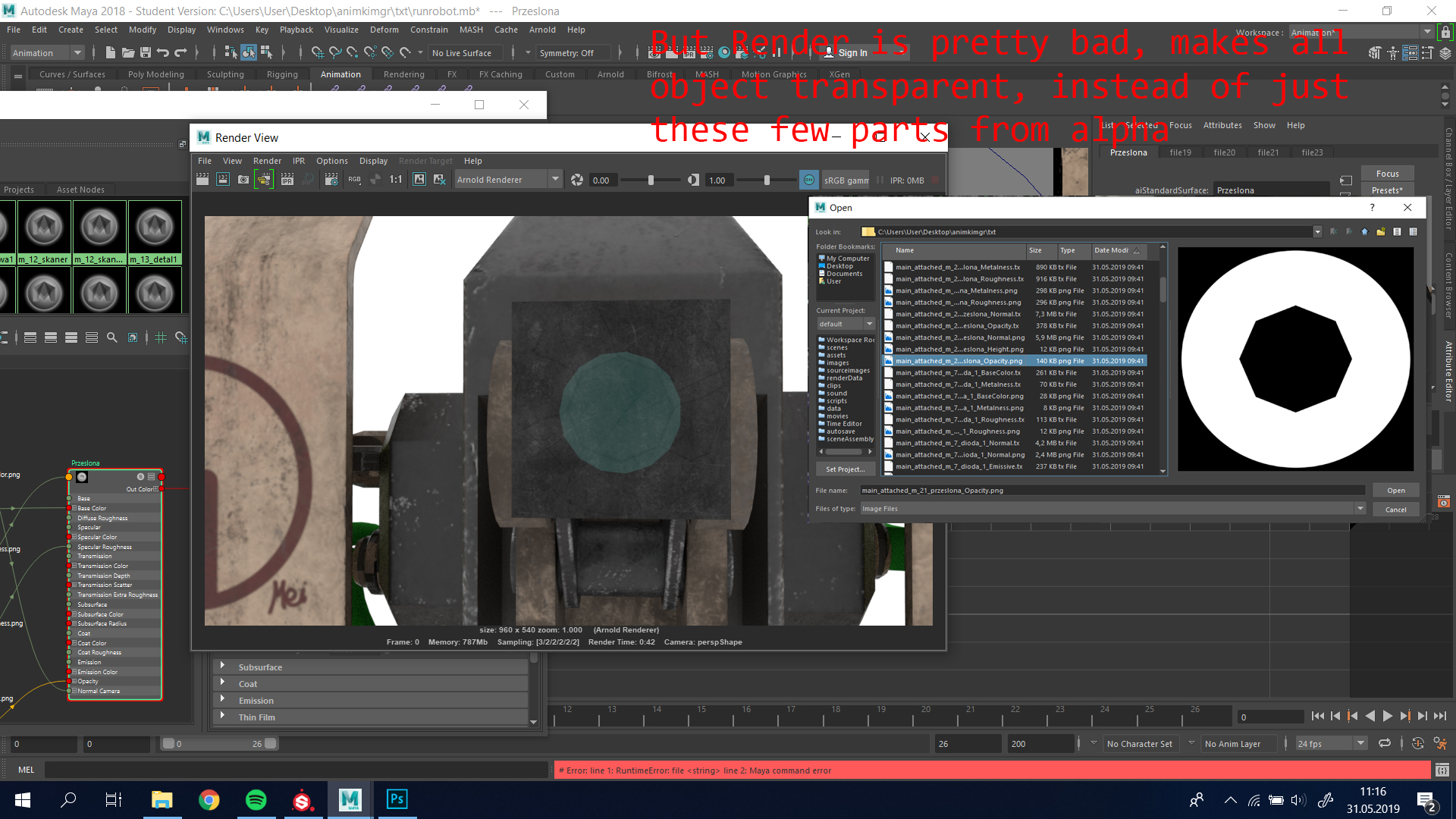The width and height of the screenshot is (1456, 819).
Task: Click the open scene icon in Maya toolbar
Action: (x=128, y=52)
